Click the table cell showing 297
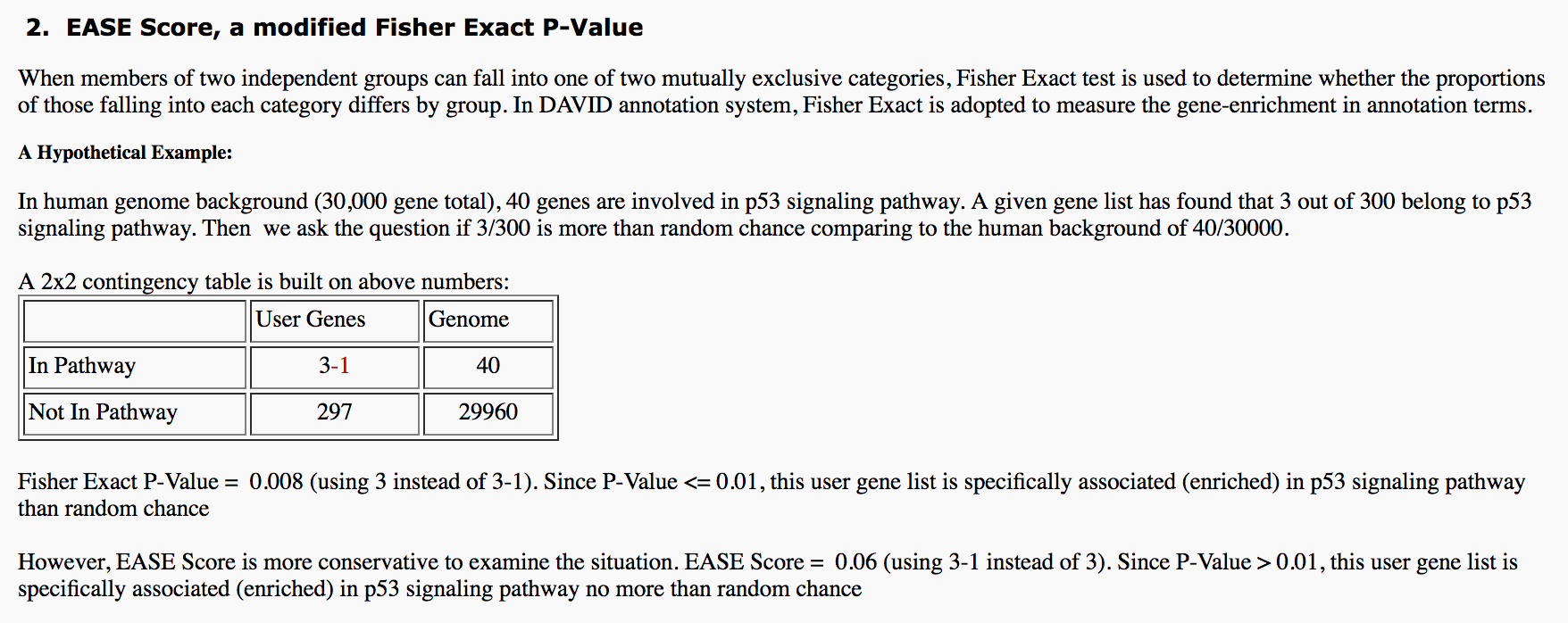Screen dimensions: 1568x623 point(335,413)
